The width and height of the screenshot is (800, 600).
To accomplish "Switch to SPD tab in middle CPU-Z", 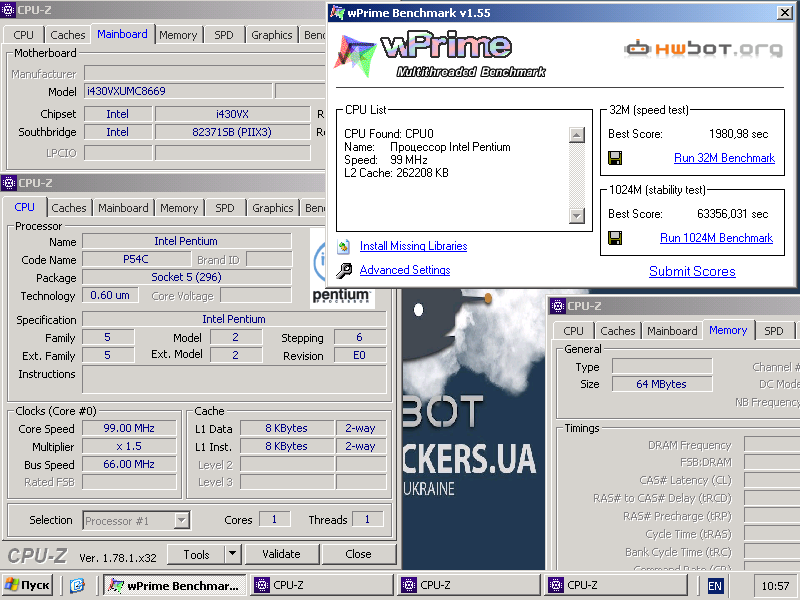I will pyautogui.click(x=224, y=208).
